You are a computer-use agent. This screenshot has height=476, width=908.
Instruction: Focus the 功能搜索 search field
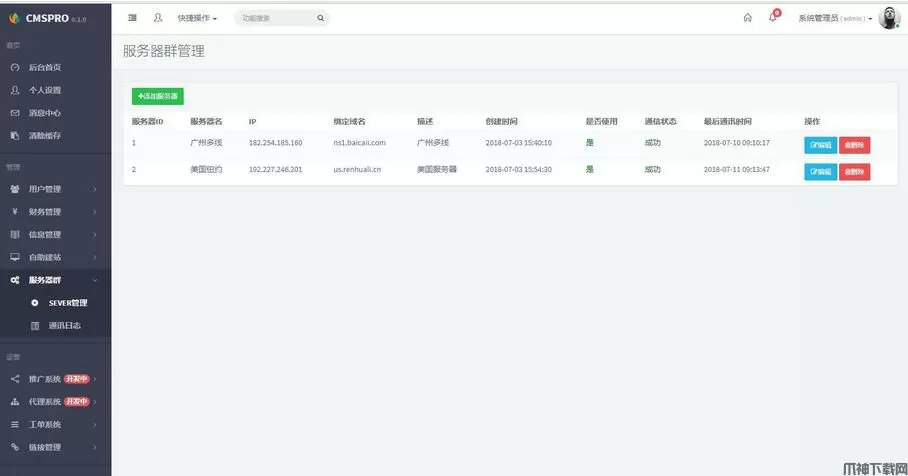[x=275, y=18]
